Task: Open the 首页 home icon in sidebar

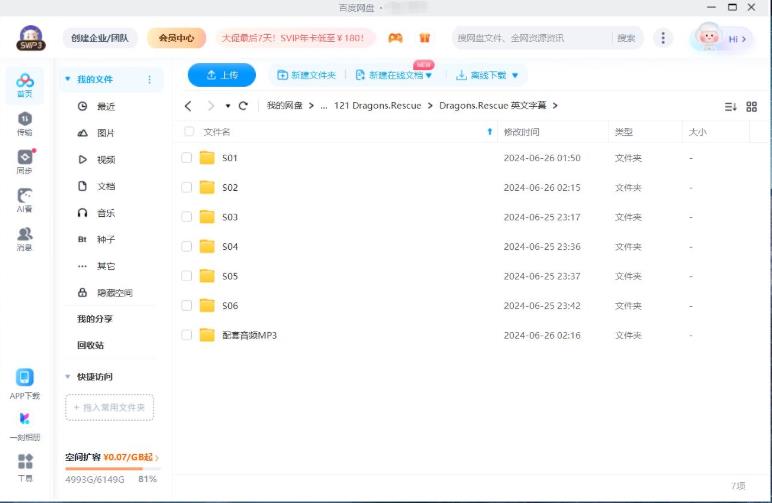Action: pyautogui.click(x=25, y=85)
